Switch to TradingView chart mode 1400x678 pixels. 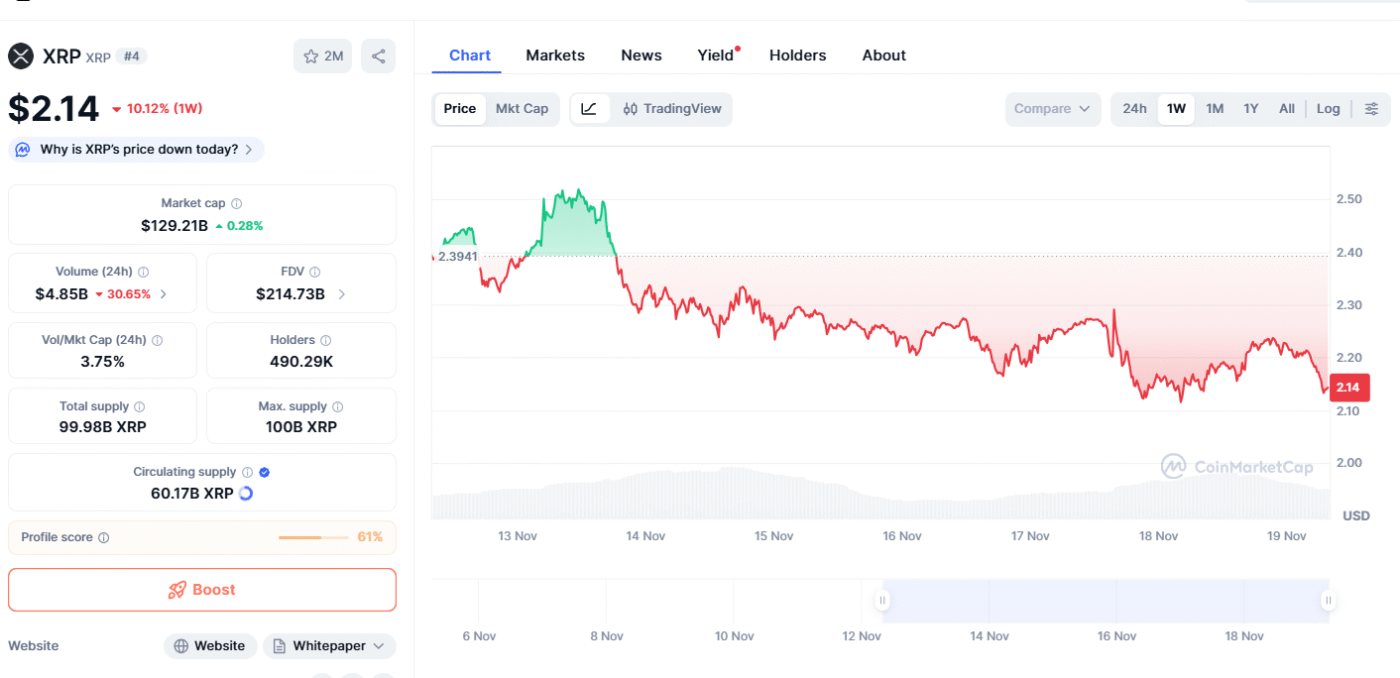(672, 109)
